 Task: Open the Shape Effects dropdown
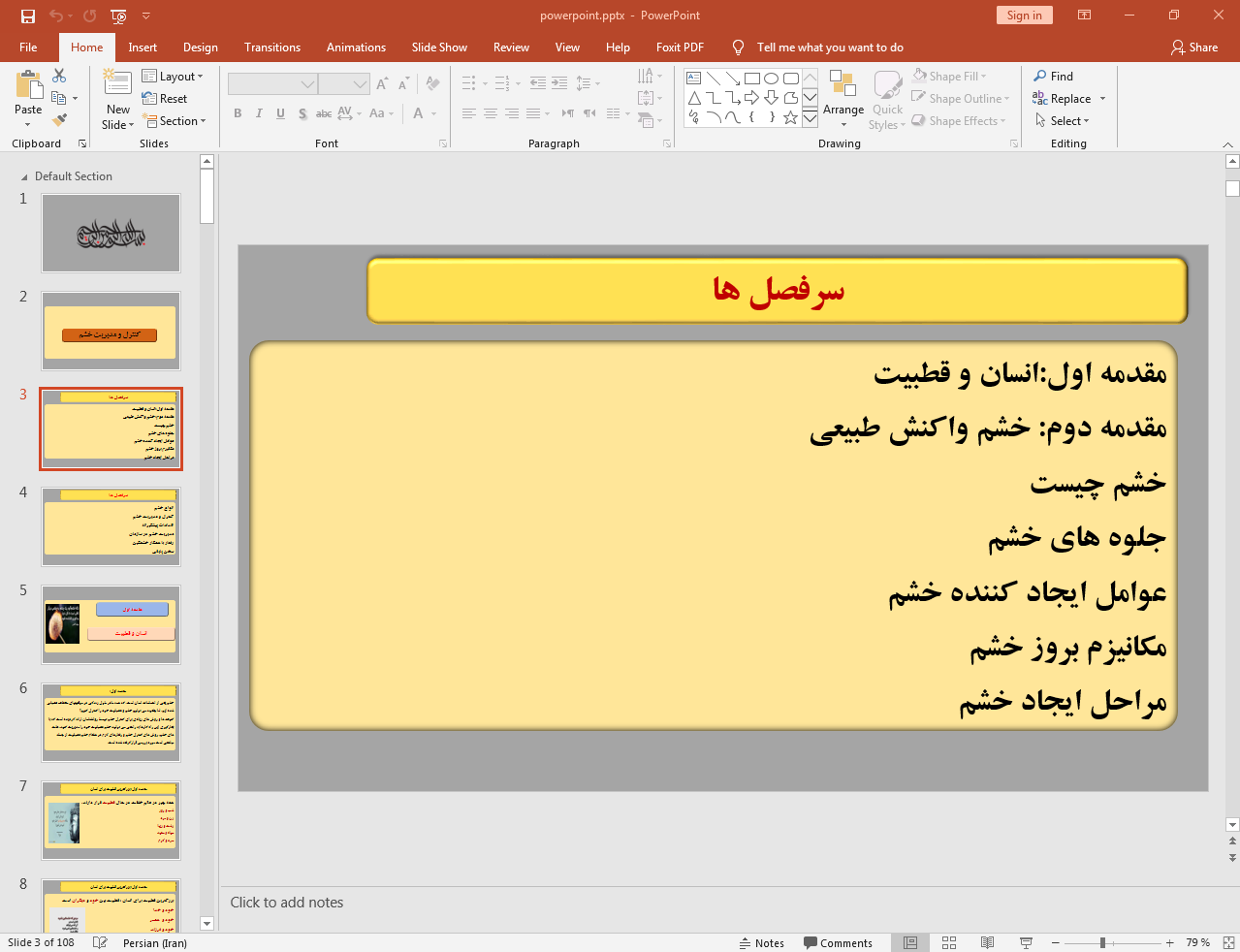point(959,120)
